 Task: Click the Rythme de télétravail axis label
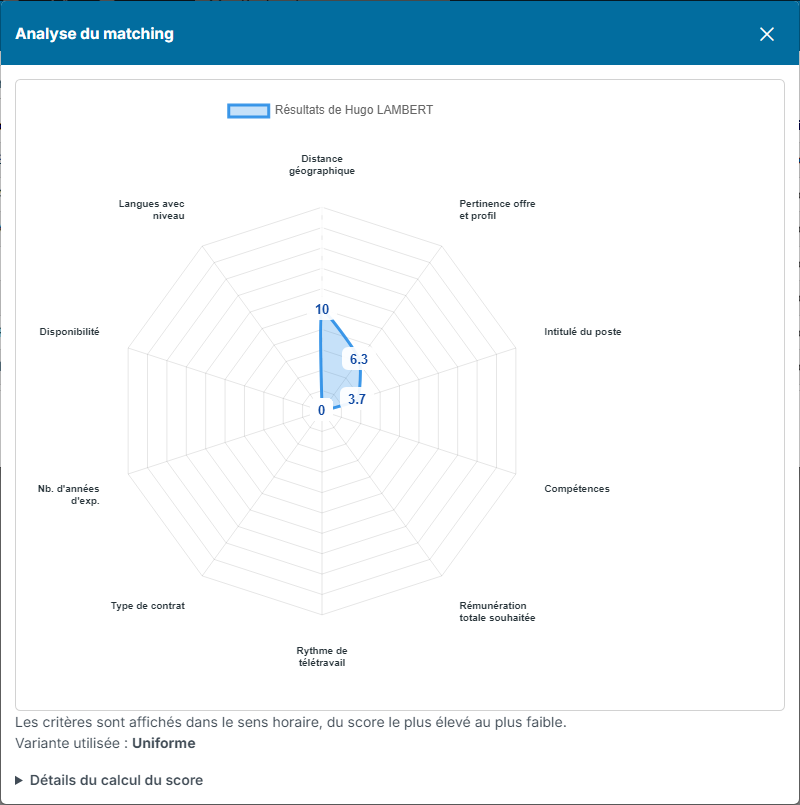(x=322, y=657)
